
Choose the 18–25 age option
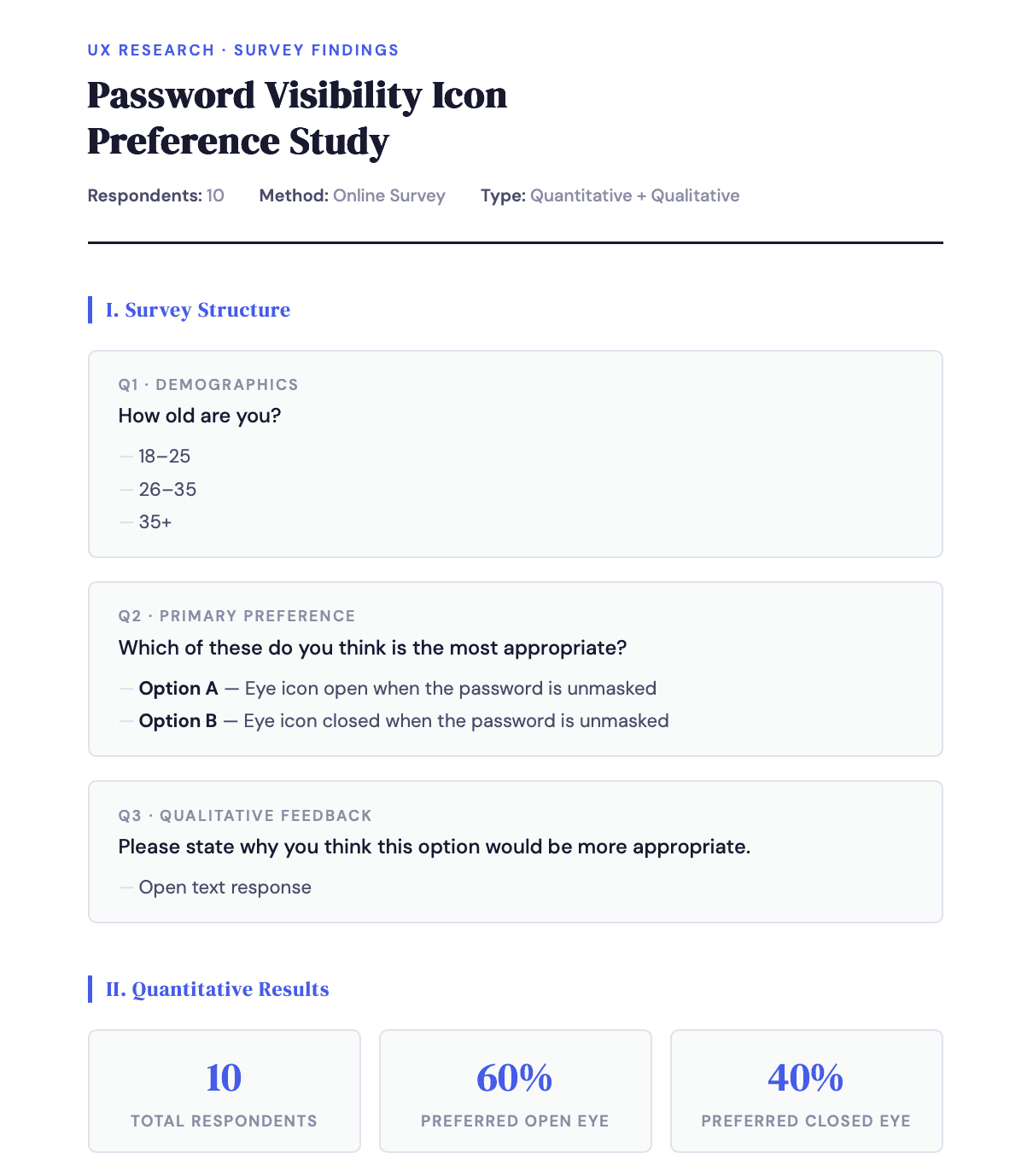(x=165, y=457)
